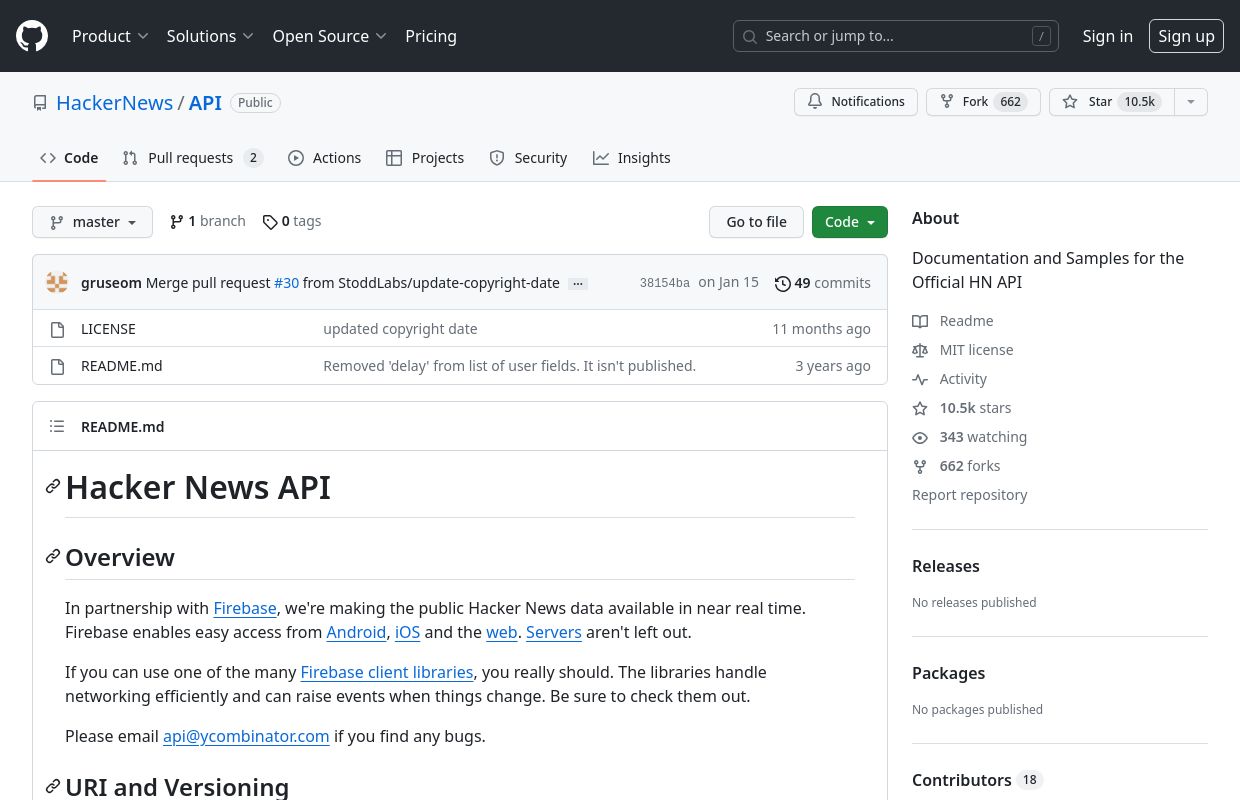Image resolution: width=1240 pixels, height=800 pixels.
Task: Open the Firebase client libraries link
Action: (387, 672)
